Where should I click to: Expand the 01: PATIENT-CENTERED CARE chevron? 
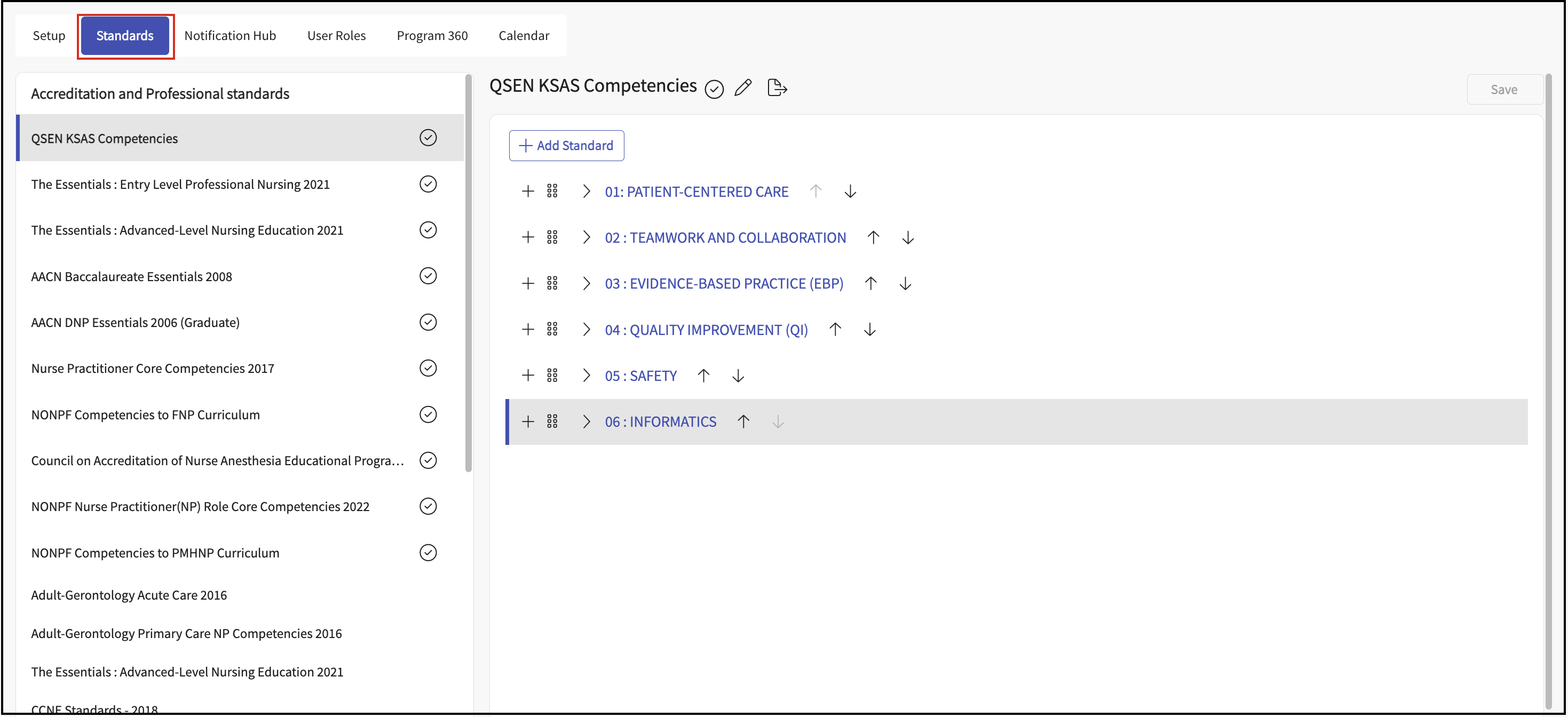(x=586, y=191)
